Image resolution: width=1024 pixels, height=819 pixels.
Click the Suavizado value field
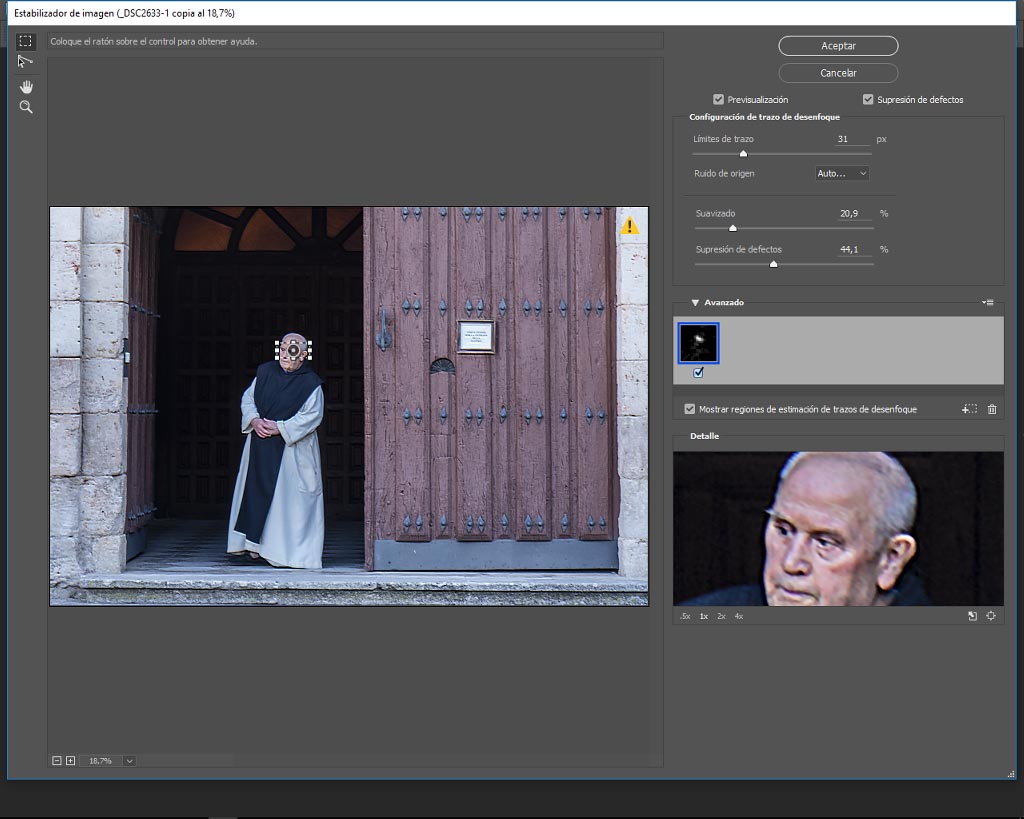[x=854, y=214]
